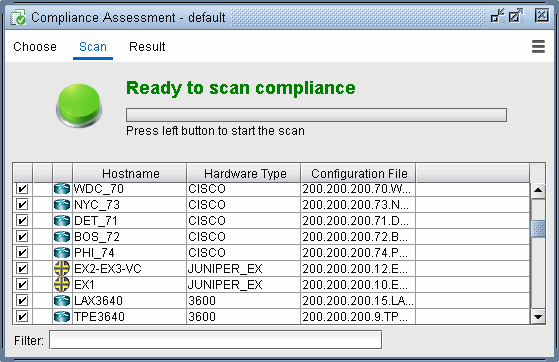The width and height of the screenshot is (559, 362).
Task: Click config file 200.200.200.70.W...
Action: point(357,189)
